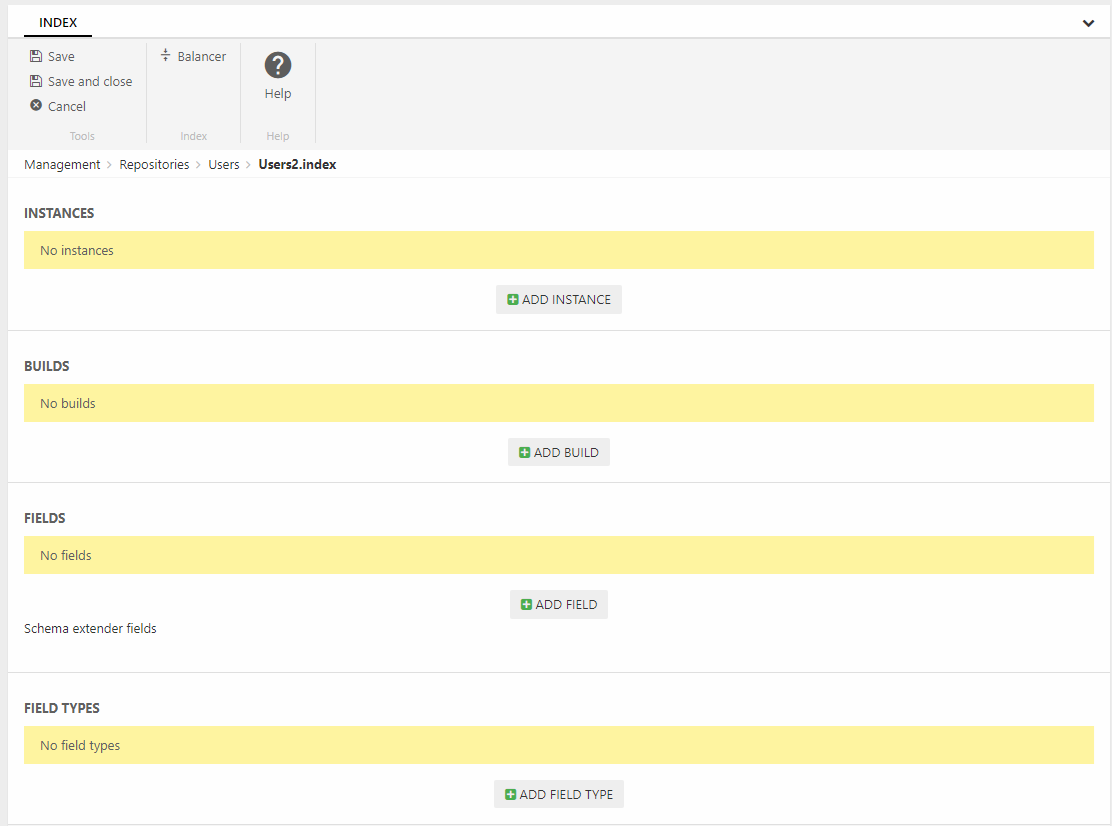The height and width of the screenshot is (826, 1112).
Task: Click the yellow No instances notice
Action: [558, 250]
